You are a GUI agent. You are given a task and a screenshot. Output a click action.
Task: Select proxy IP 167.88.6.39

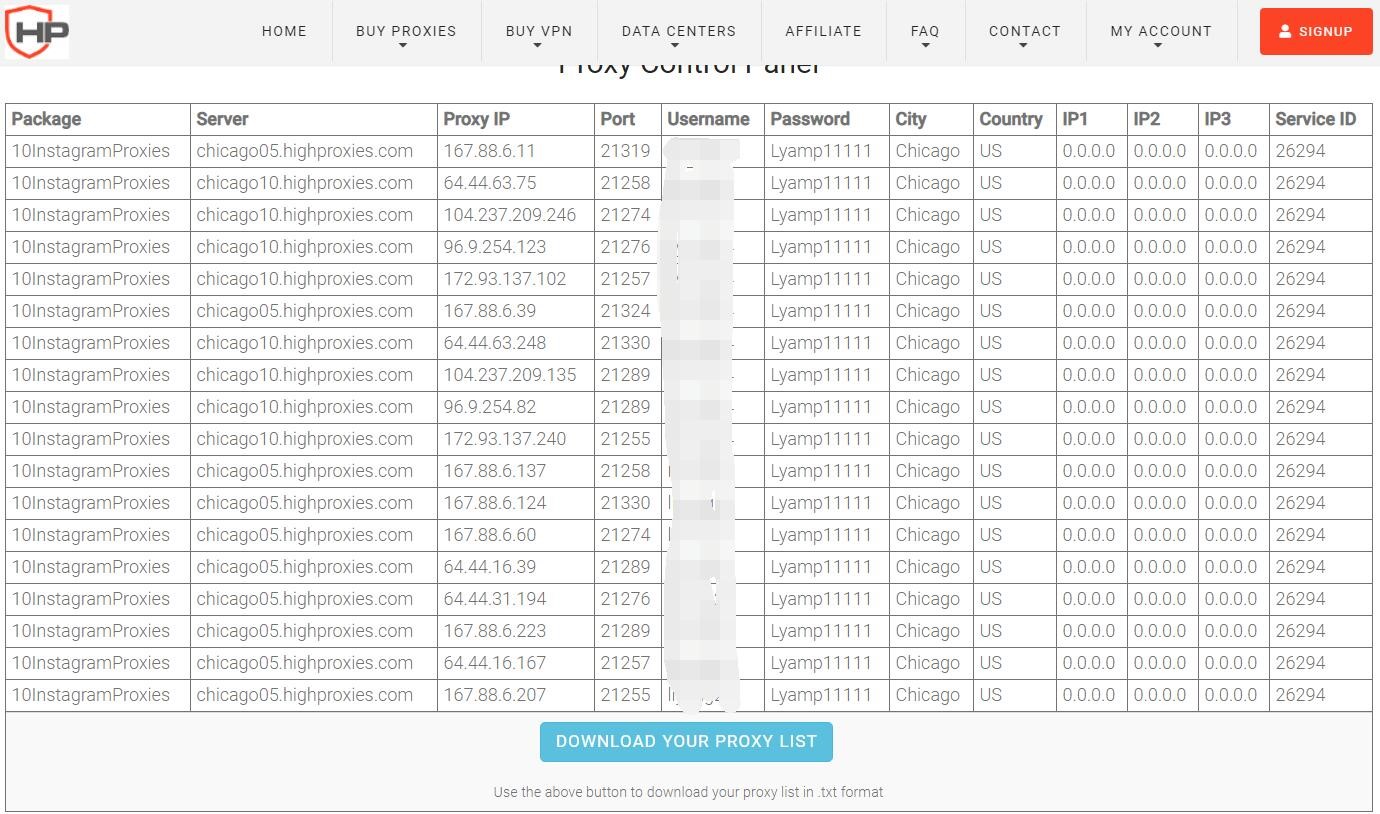pos(490,311)
